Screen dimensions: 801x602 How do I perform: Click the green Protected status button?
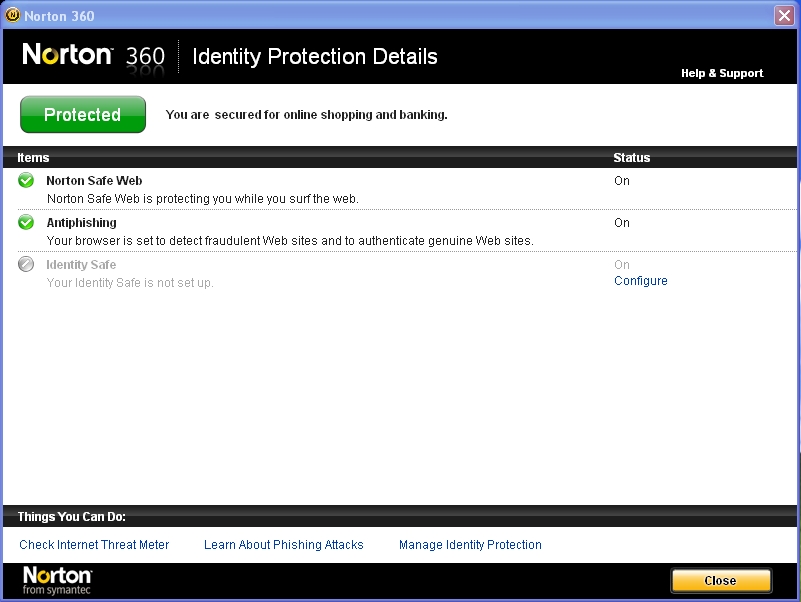coord(83,114)
